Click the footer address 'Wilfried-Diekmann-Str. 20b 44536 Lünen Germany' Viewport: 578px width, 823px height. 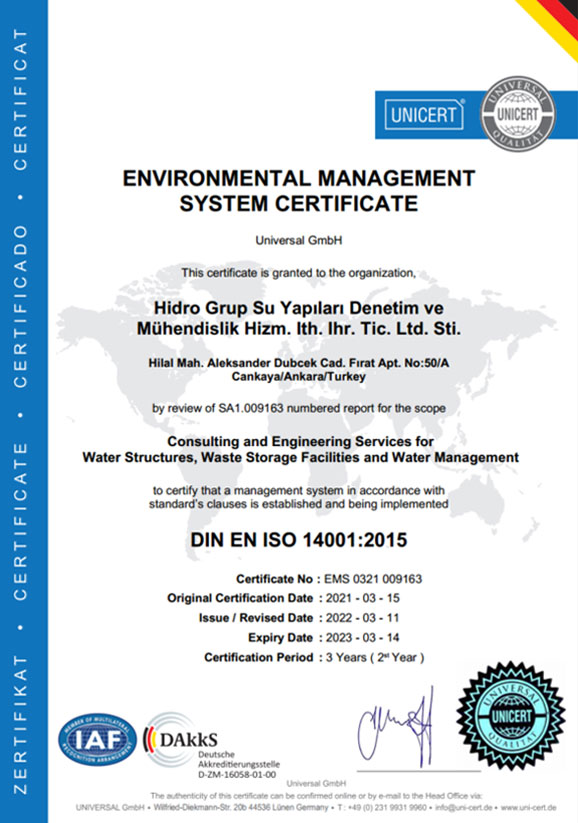(x=241, y=807)
